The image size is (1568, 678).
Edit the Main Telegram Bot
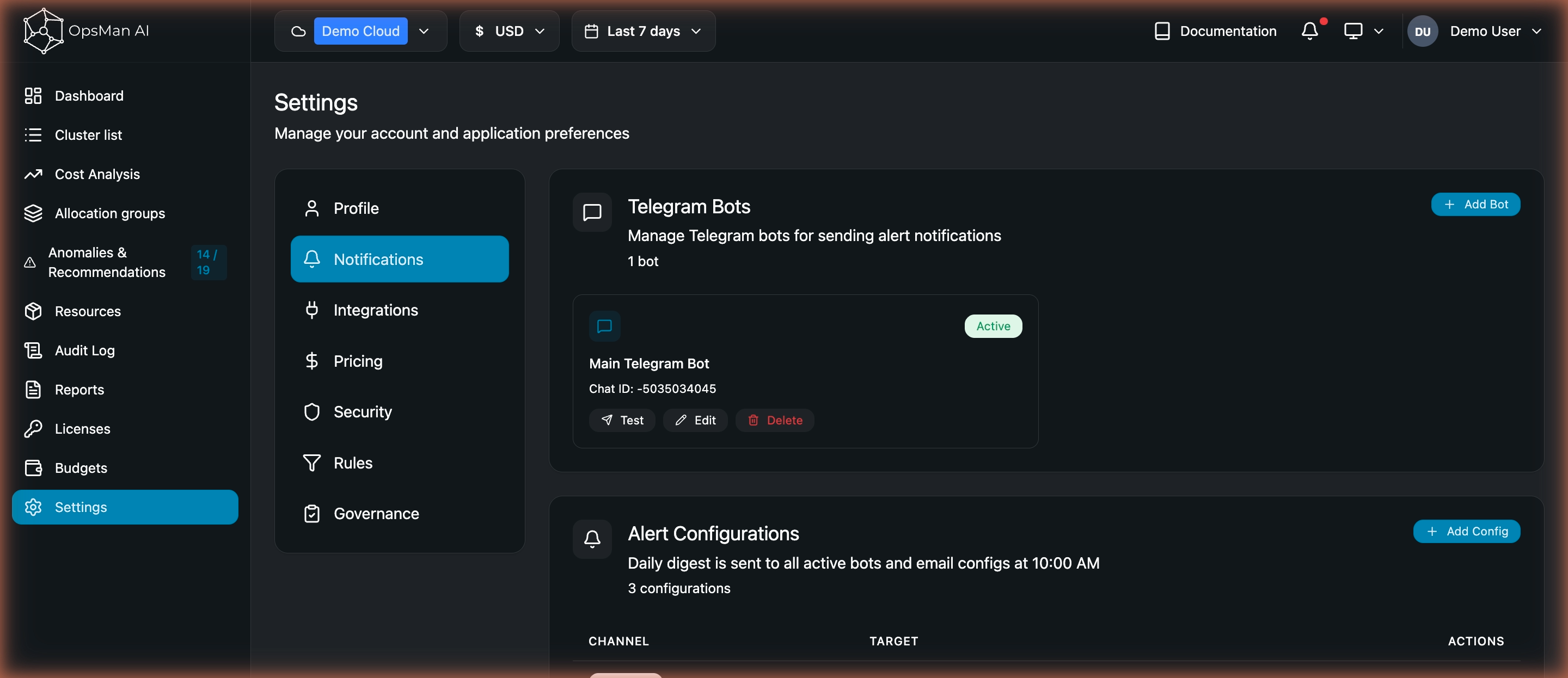(x=695, y=420)
